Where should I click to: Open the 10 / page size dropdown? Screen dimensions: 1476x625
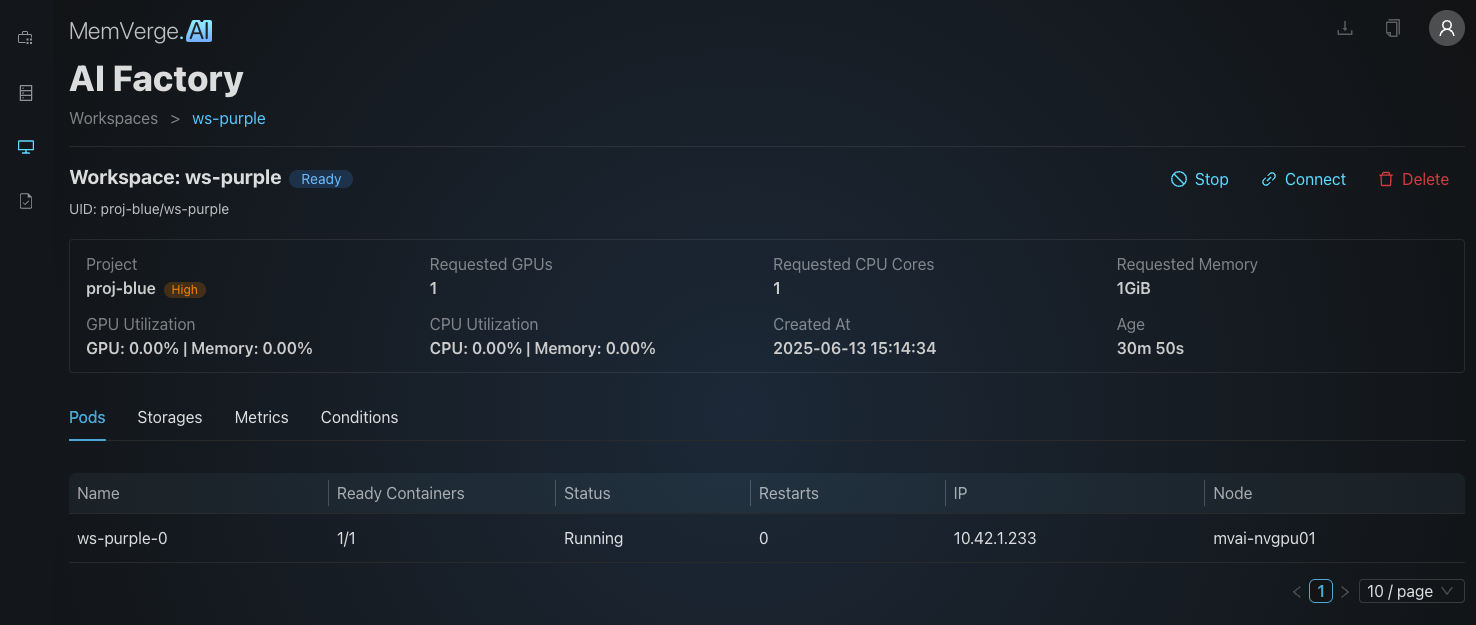1412,591
